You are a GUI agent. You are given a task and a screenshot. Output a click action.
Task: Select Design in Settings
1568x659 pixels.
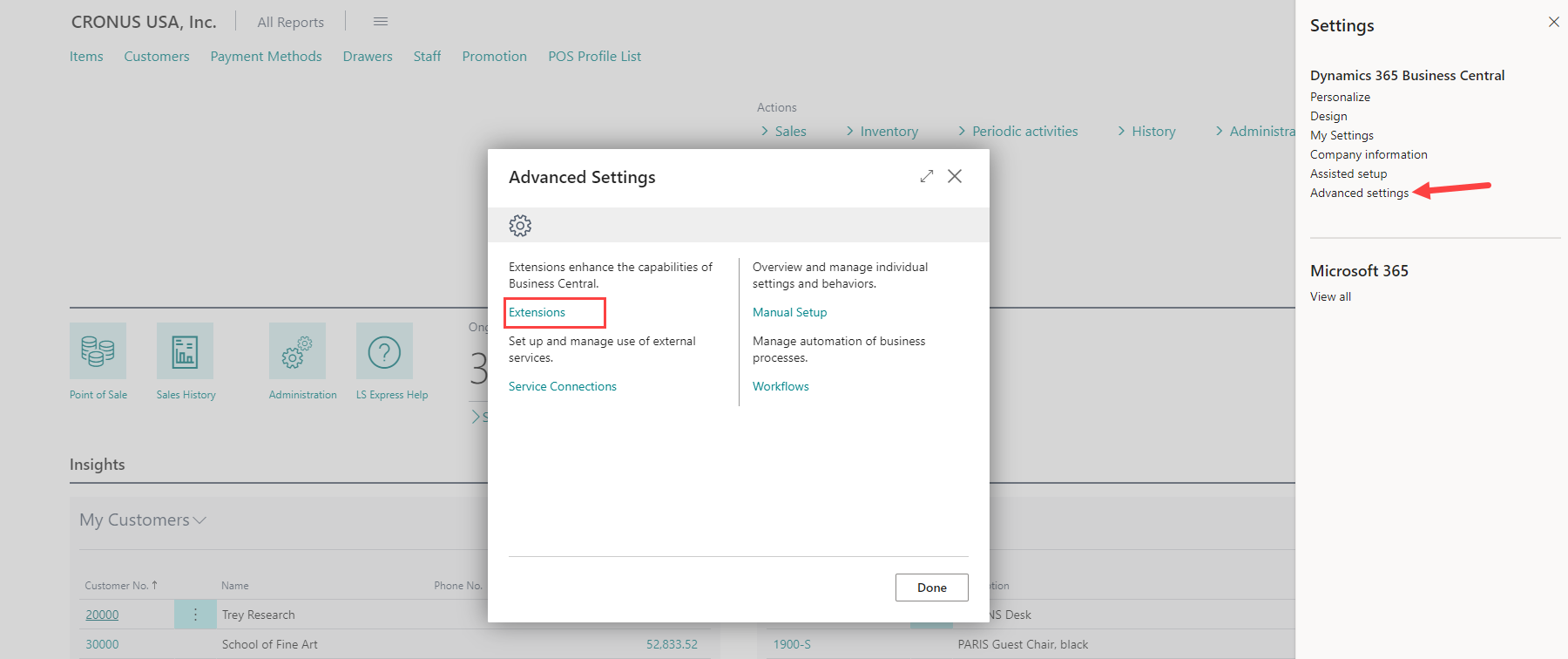click(x=1328, y=116)
